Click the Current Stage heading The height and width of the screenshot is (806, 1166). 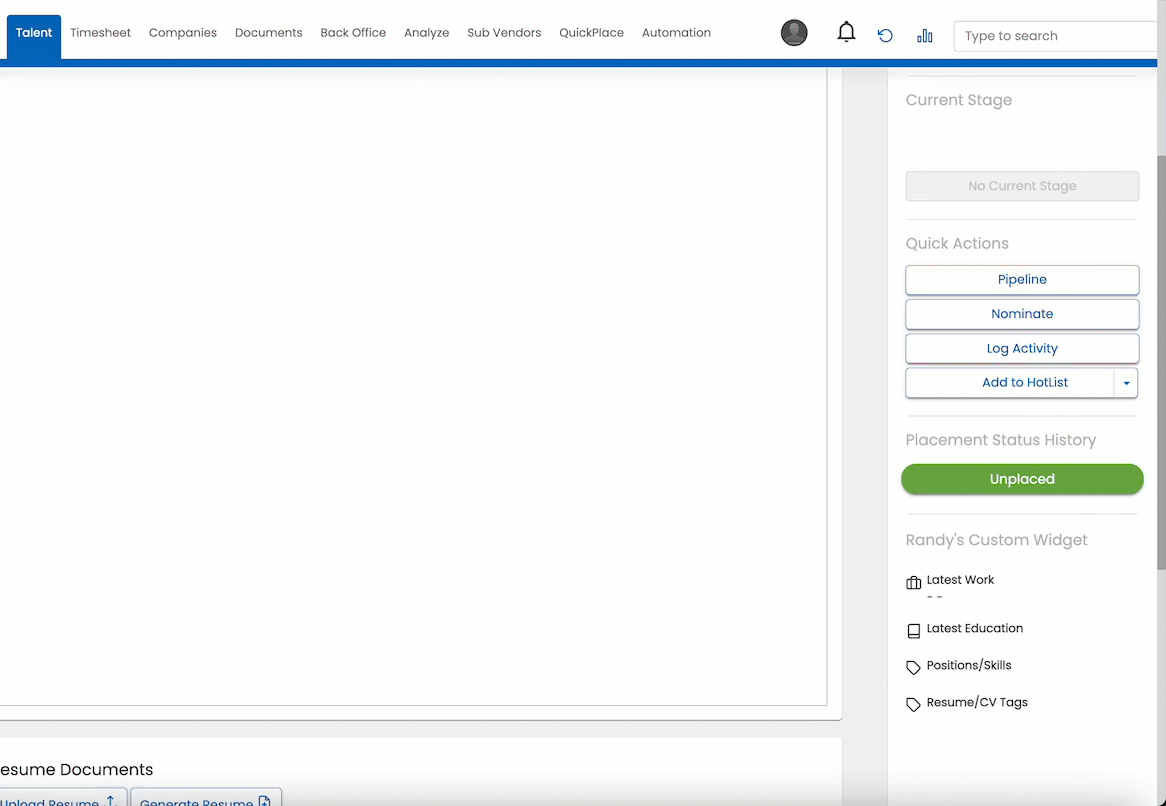(959, 100)
